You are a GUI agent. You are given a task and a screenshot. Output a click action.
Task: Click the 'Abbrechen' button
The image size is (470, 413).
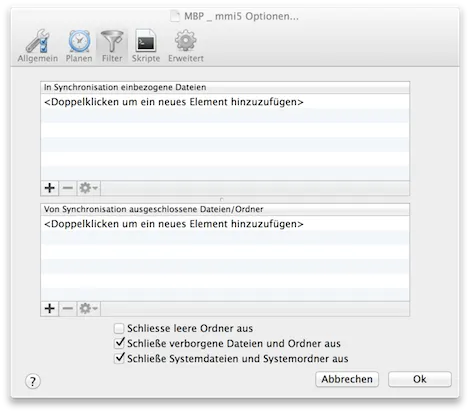[347, 379]
